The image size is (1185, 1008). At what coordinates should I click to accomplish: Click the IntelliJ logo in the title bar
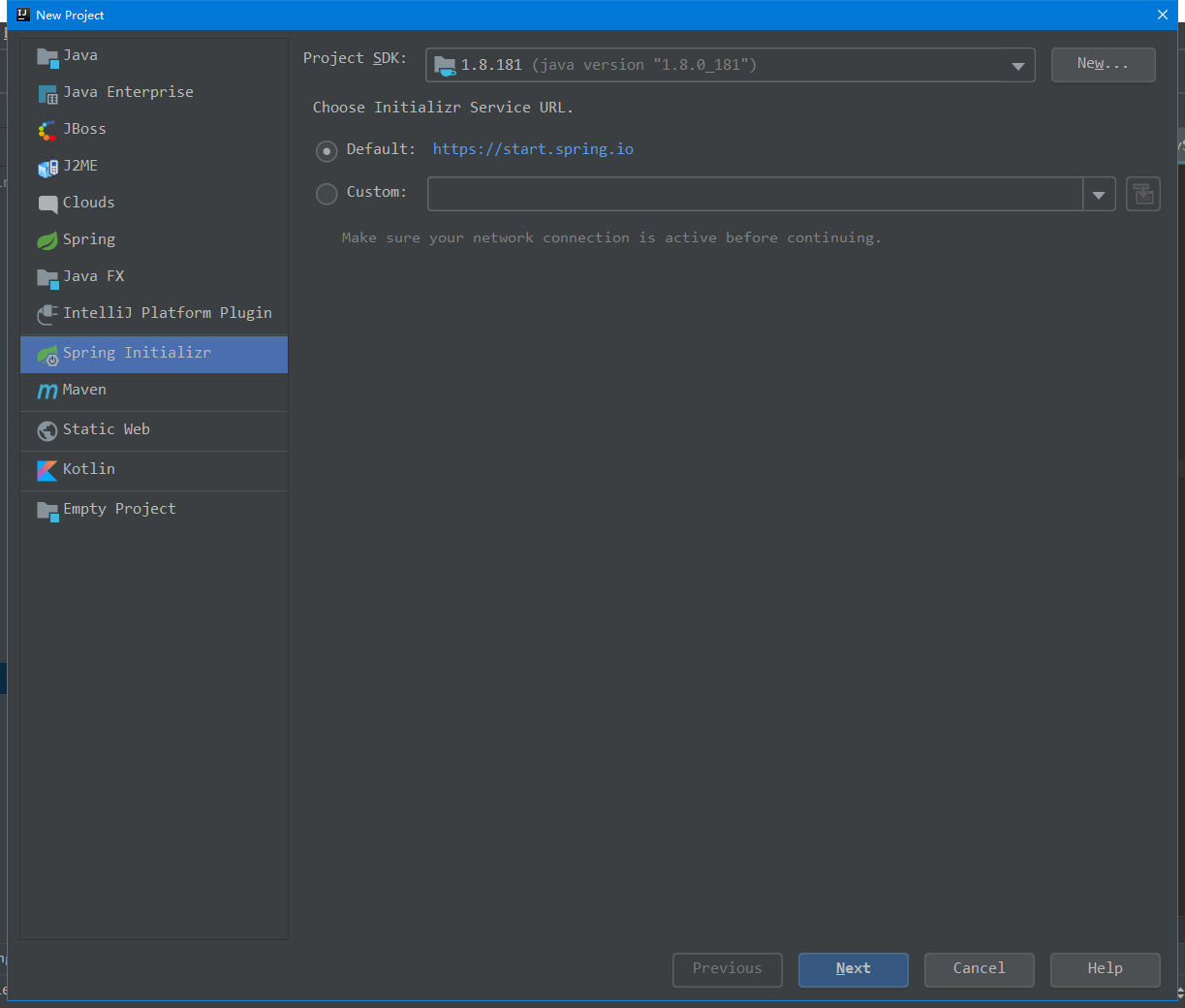pyautogui.click(x=23, y=15)
